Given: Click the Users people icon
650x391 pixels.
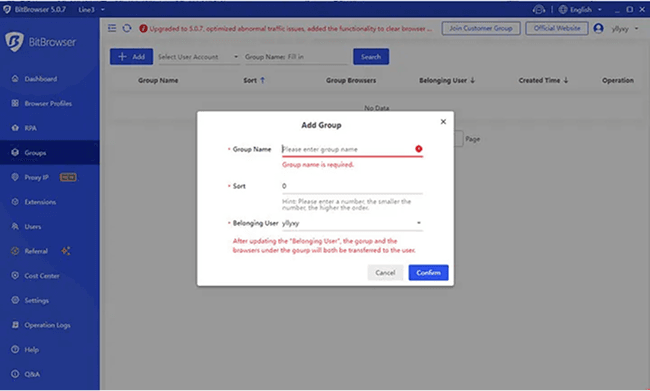Looking at the screenshot, I should 15,226.
